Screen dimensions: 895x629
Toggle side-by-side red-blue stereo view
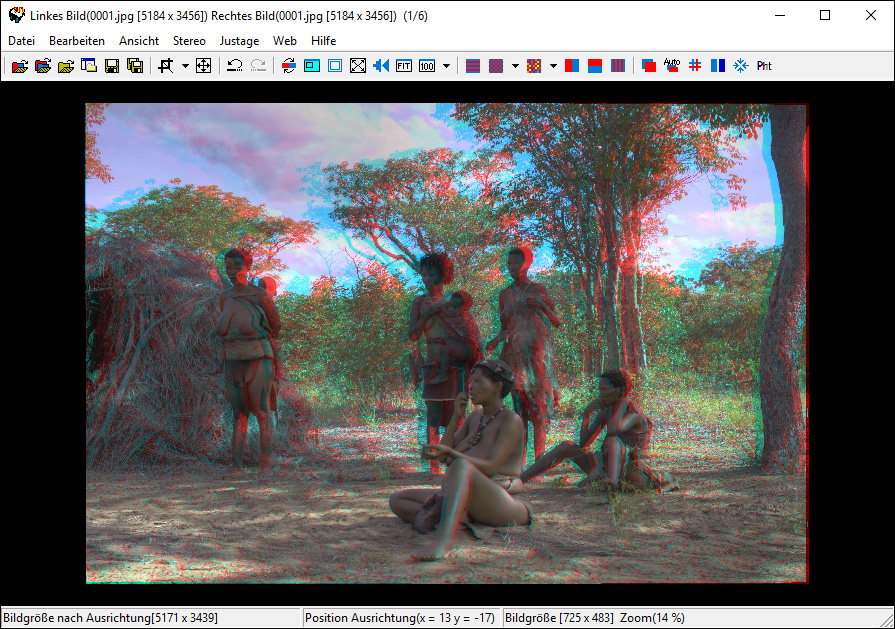tap(572, 66)
